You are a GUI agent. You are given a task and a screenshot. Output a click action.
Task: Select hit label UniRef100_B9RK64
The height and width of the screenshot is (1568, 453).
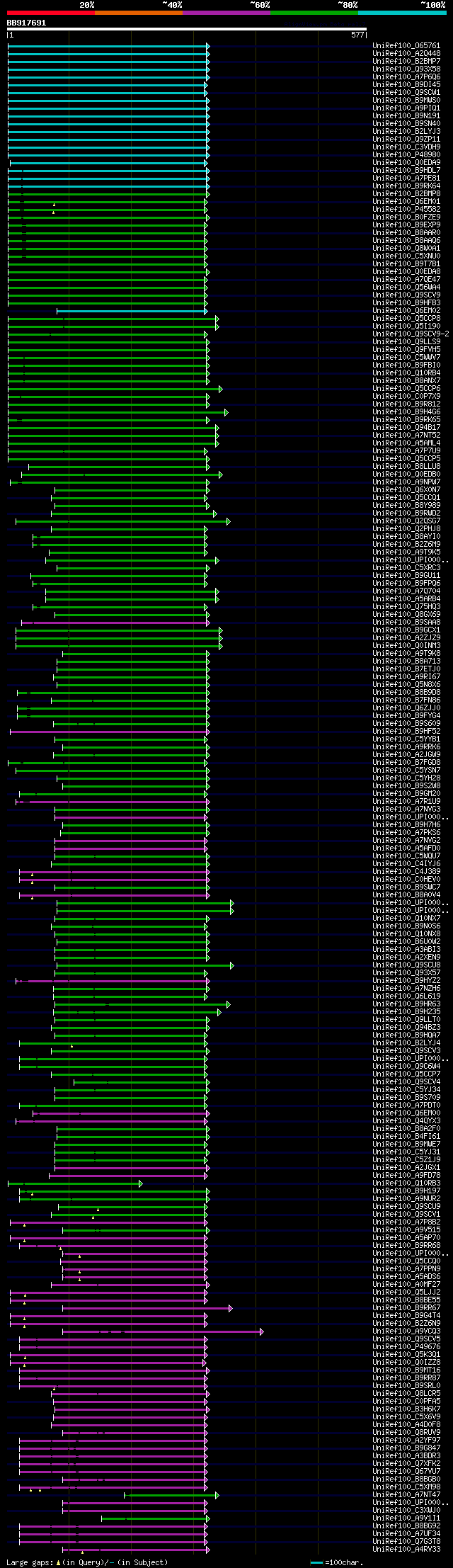pos(406,186)
